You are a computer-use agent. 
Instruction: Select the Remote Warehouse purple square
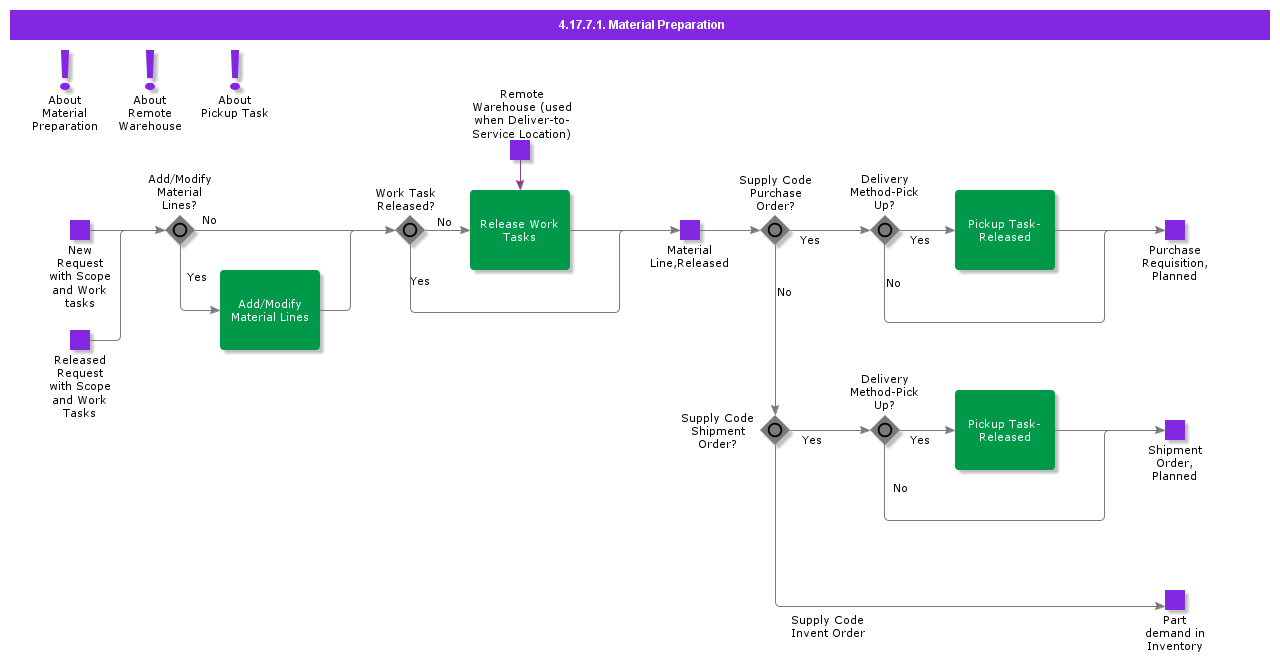(x=520, y=150)
